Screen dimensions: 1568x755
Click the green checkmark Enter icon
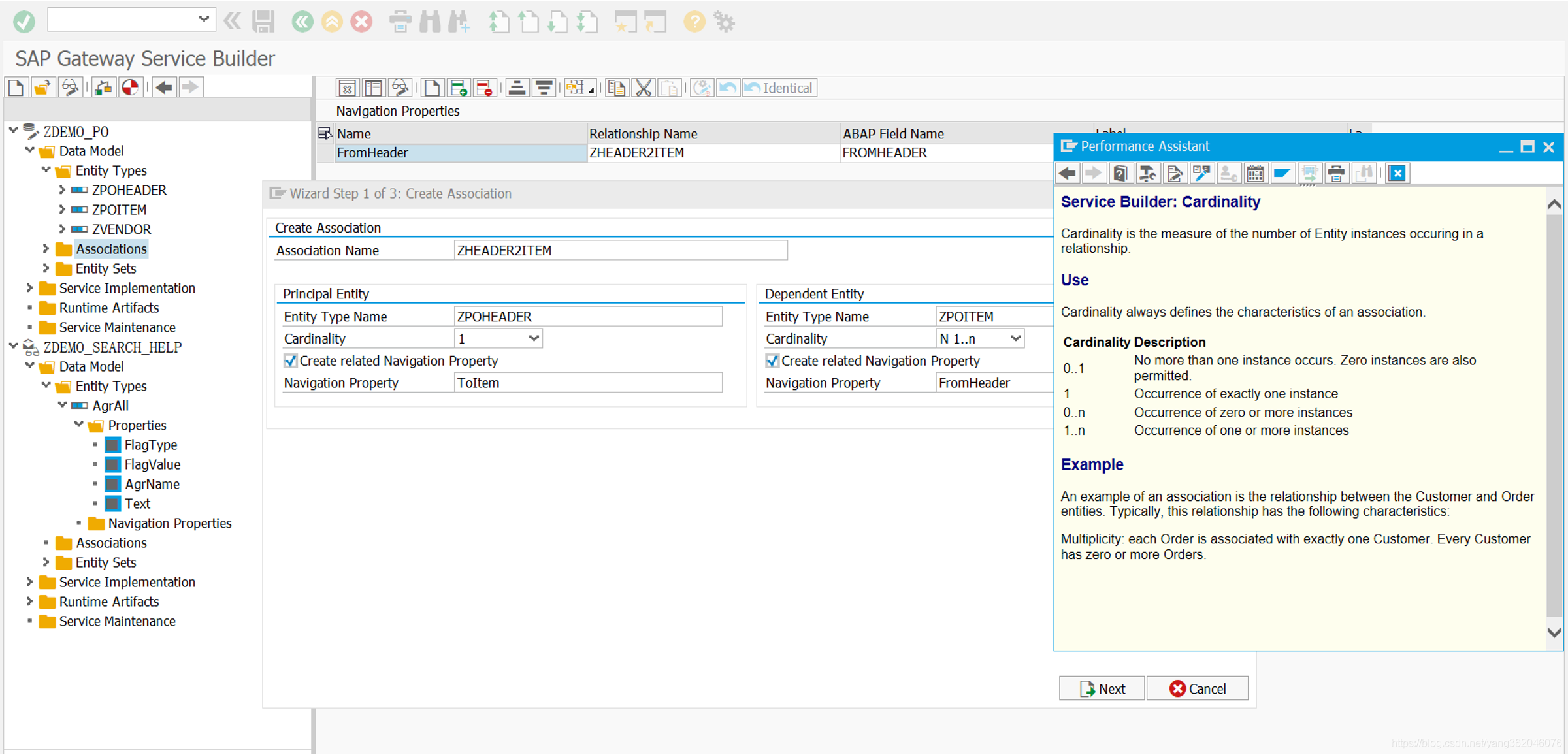click(24, 22)
